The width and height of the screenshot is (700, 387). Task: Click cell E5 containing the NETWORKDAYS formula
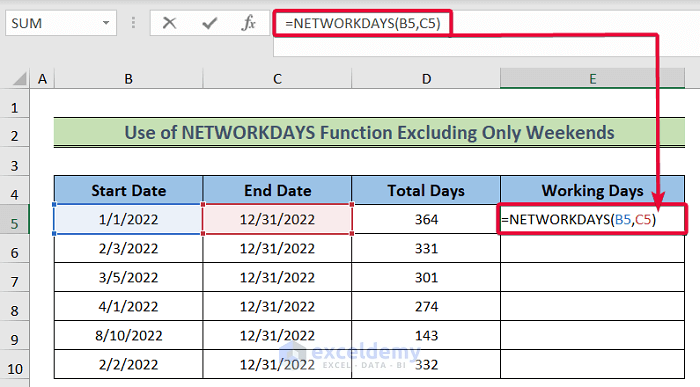click(592, 219)
